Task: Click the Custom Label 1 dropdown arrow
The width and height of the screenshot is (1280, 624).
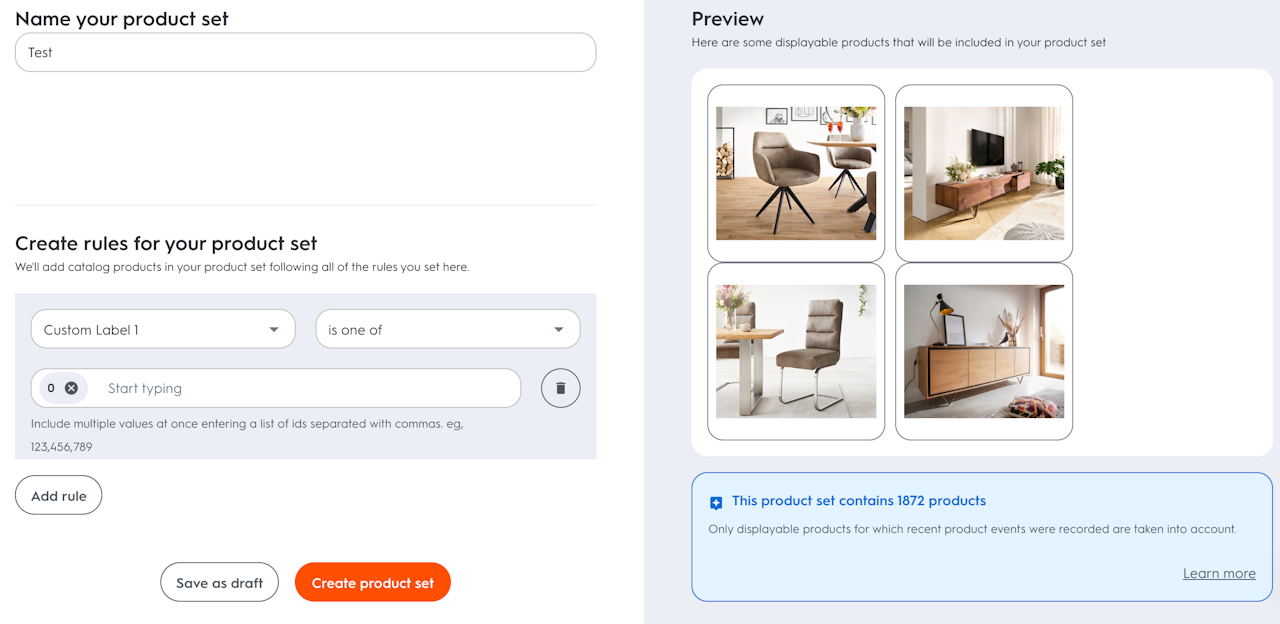Action: tap(274, 330)
